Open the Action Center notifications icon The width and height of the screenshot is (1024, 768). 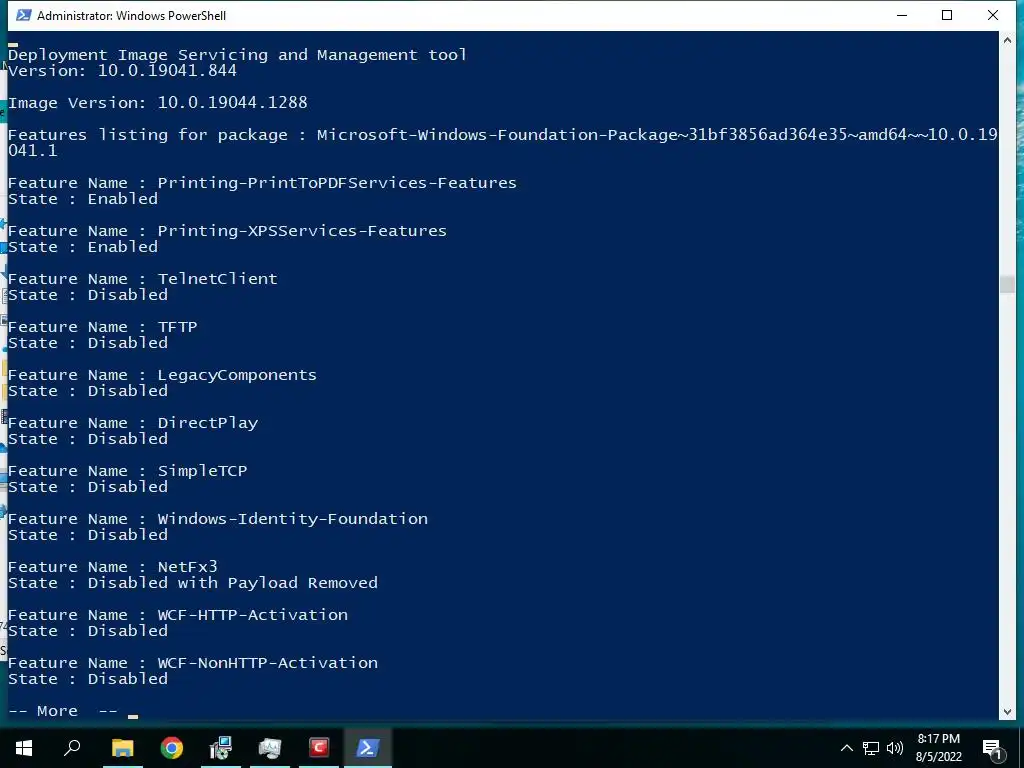coord(992,749)
